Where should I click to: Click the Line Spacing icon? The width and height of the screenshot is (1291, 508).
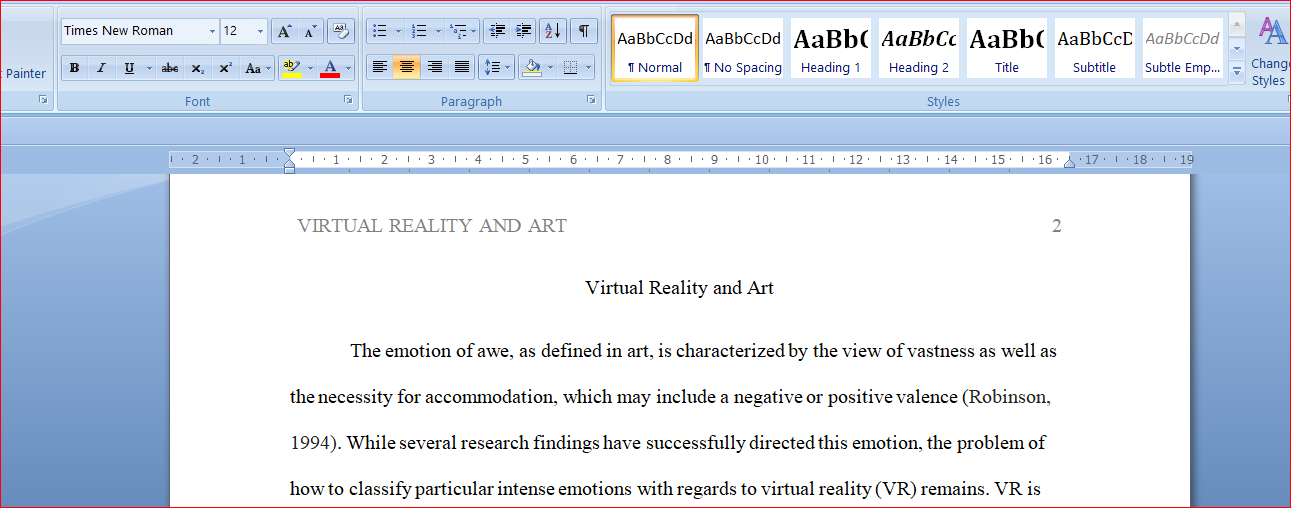pos(491,68)
